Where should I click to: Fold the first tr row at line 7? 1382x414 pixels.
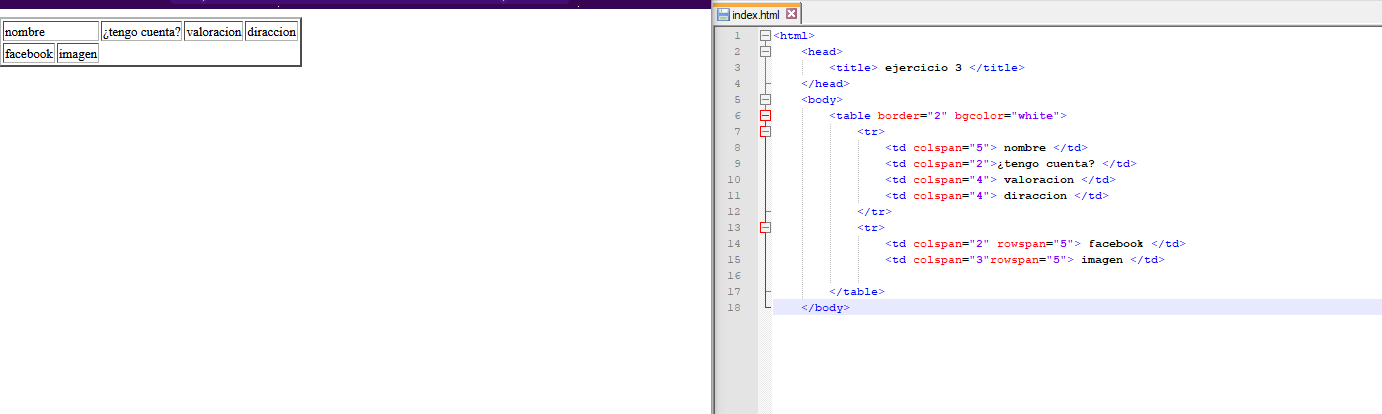point(765,132)
